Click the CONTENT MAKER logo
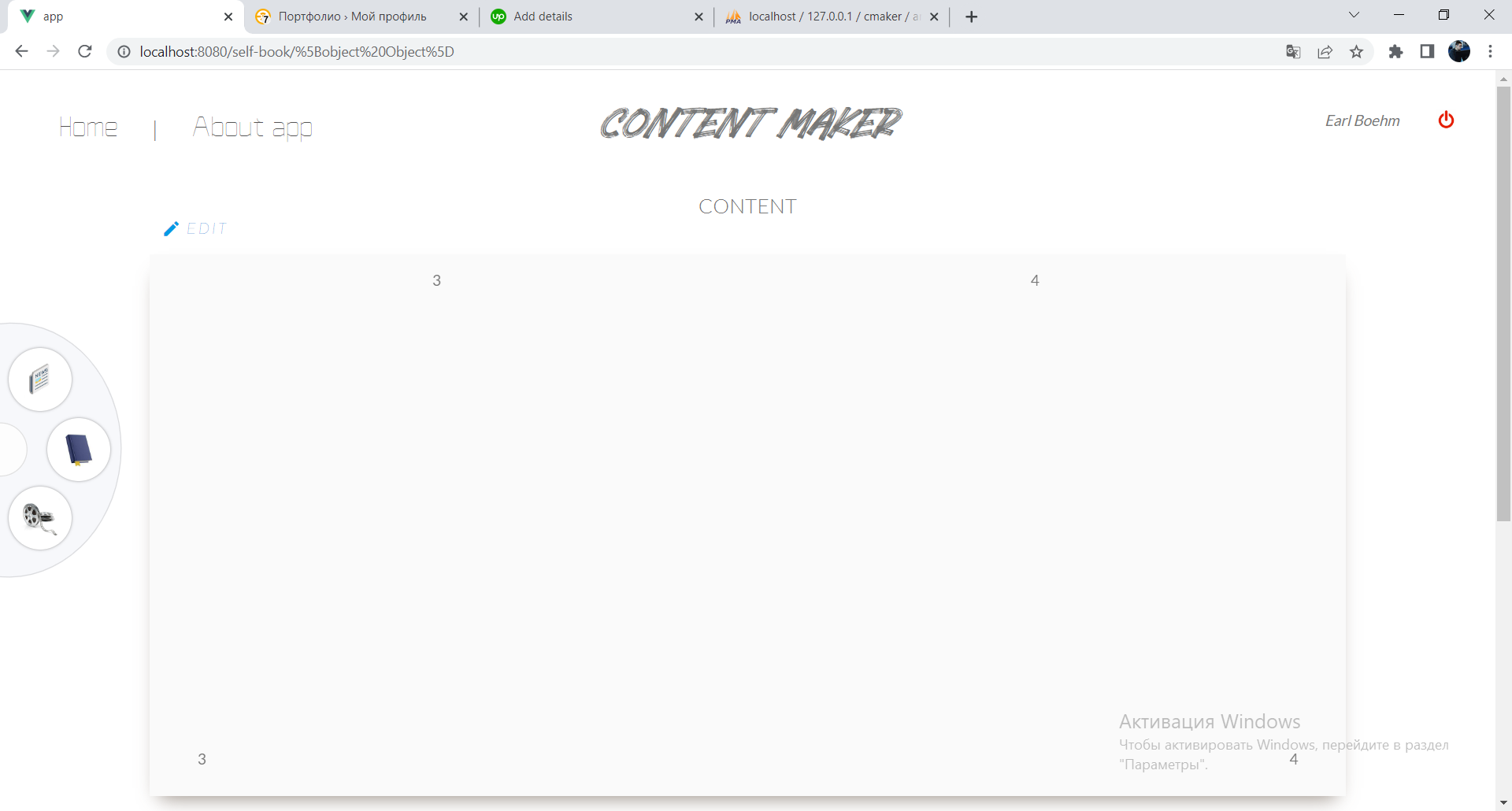Viewport: 1512px width, 811px height. point(750,124)
